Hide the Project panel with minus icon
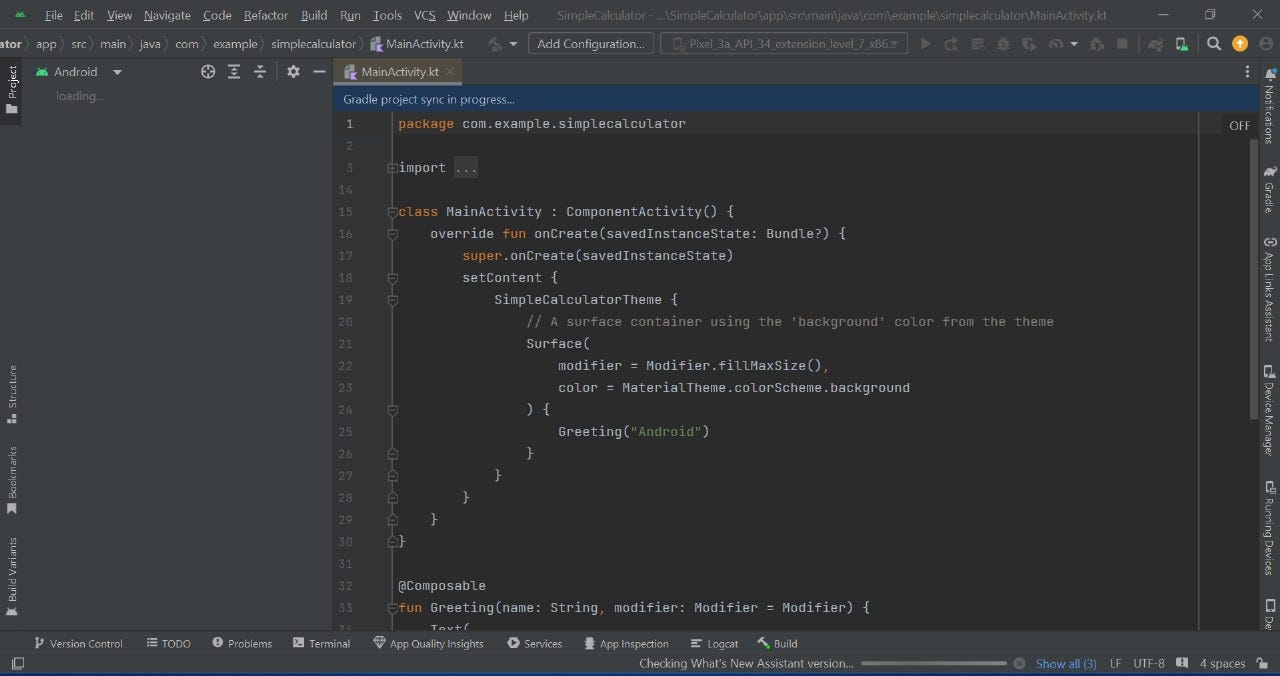This screenshot has height=676, width=1280. 319,72
